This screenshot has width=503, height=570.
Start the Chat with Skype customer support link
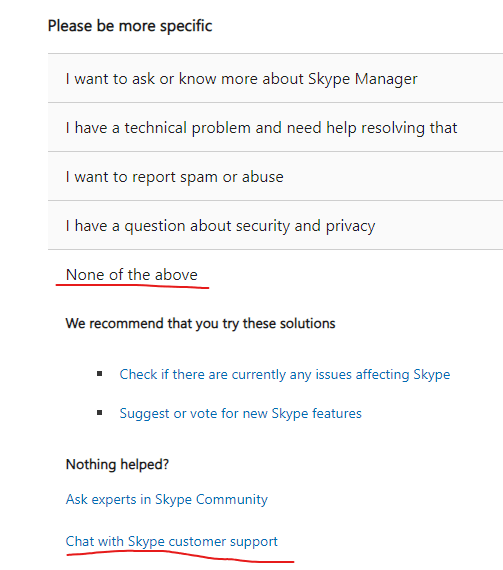[172, 541]
